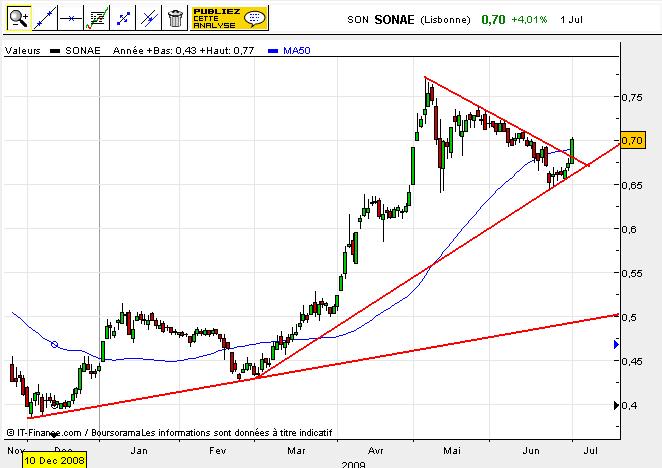The height and width of the screenshot is (468, 662).
Task: Open the Fibonacci retracement chart tool
Action: (97, 18)
